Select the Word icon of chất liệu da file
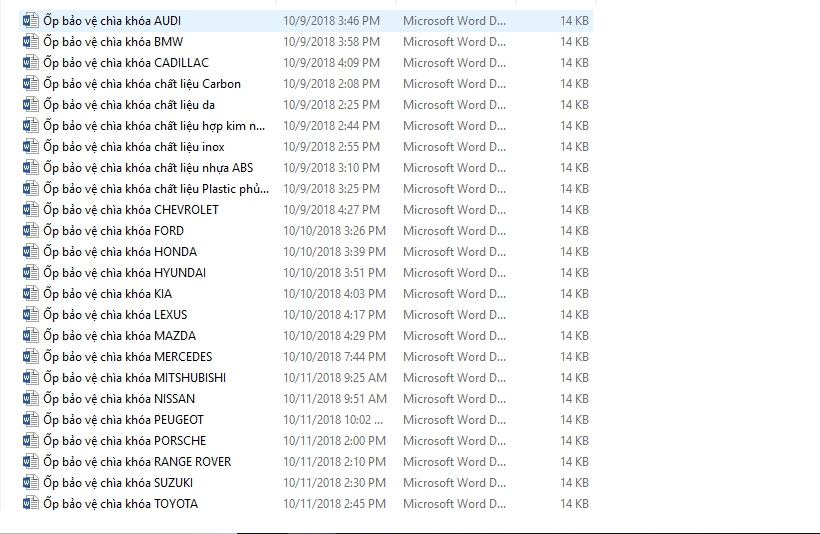The image size is (820, 534). tap(31, 105)
